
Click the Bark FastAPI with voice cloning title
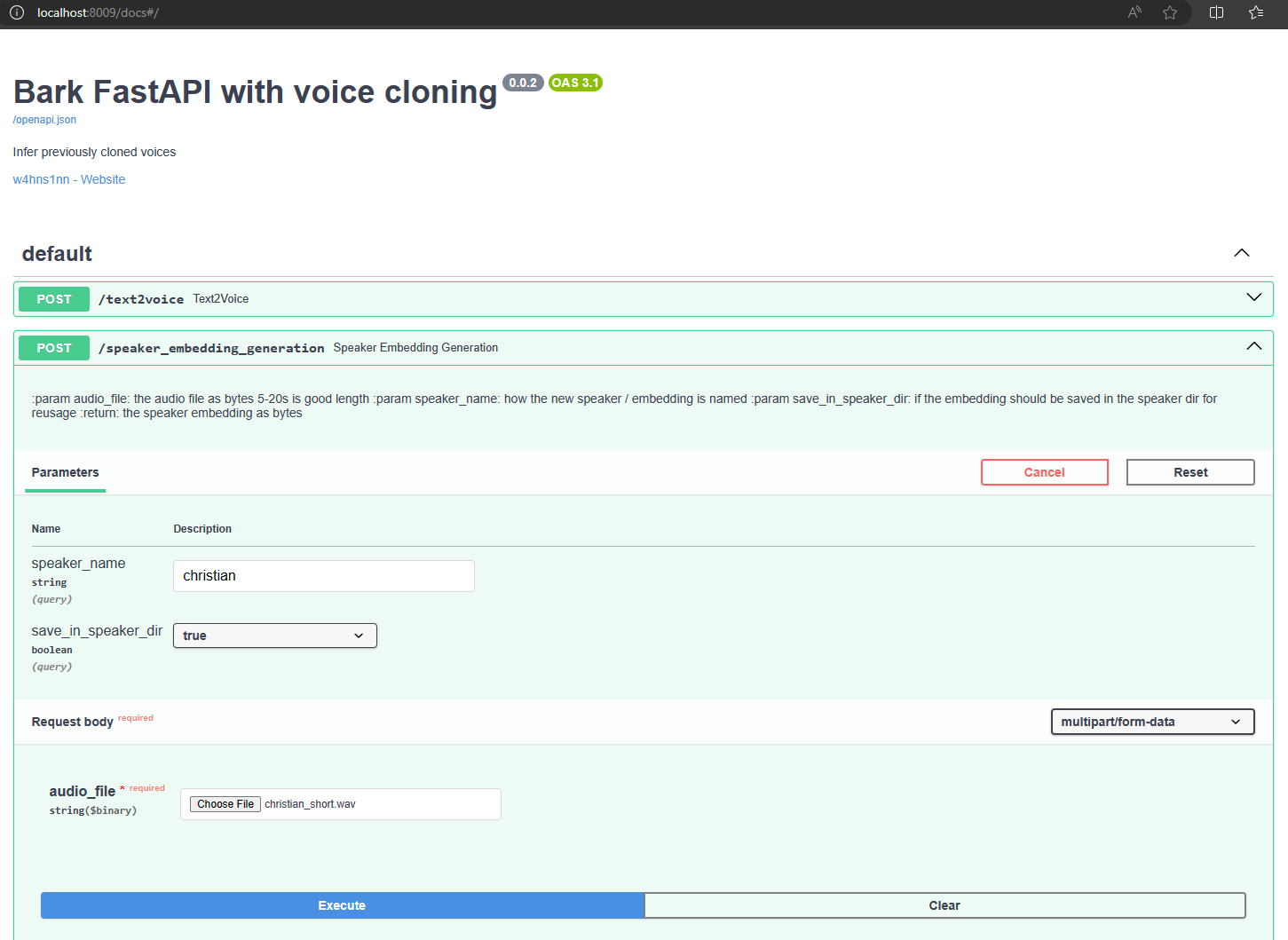(256, 92)
